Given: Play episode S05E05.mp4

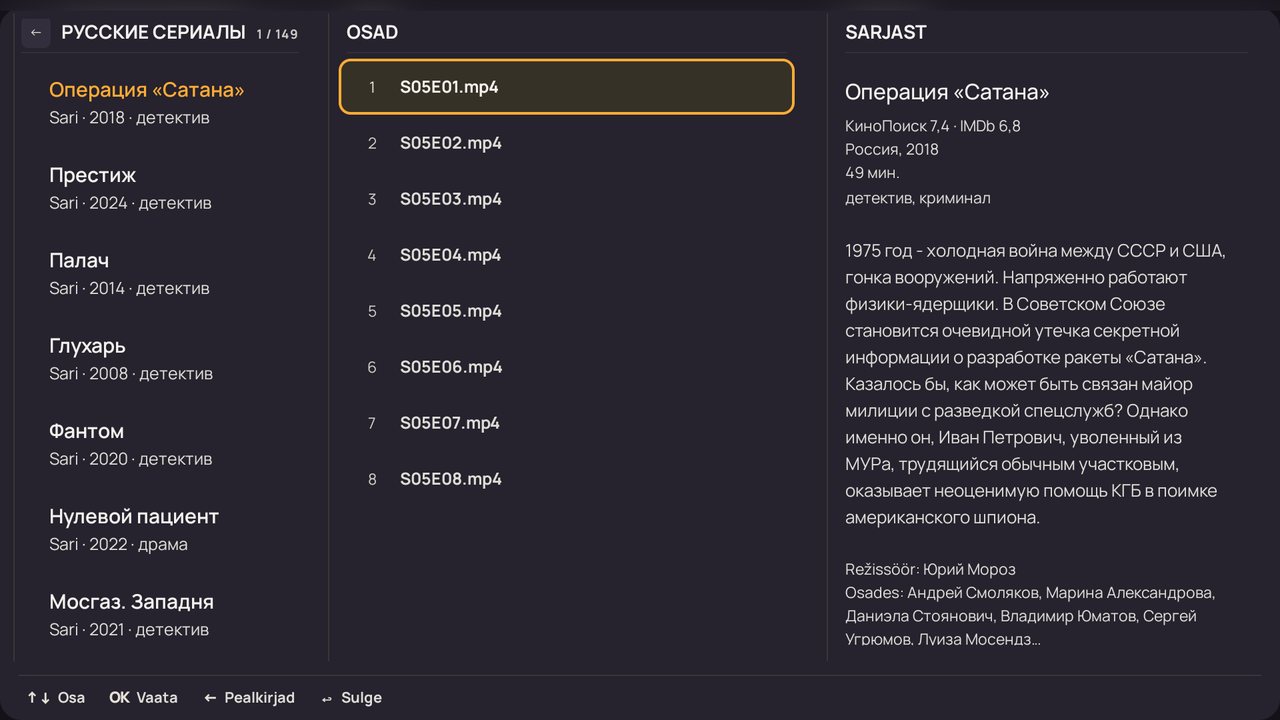Looking at the screenshot, I should [566, 311].
